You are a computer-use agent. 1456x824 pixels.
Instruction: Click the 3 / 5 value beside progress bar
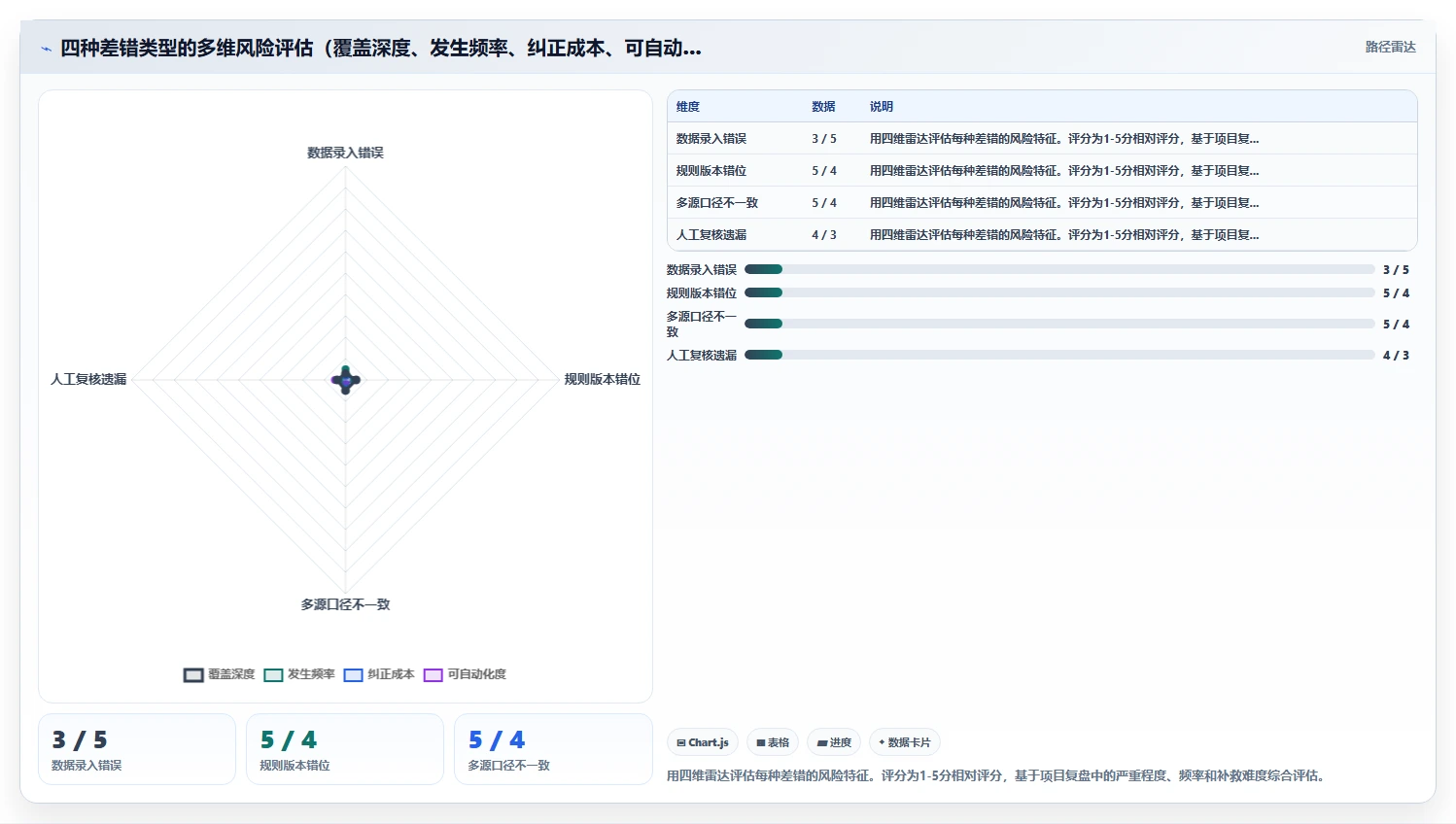click(x=1396, y=270)
